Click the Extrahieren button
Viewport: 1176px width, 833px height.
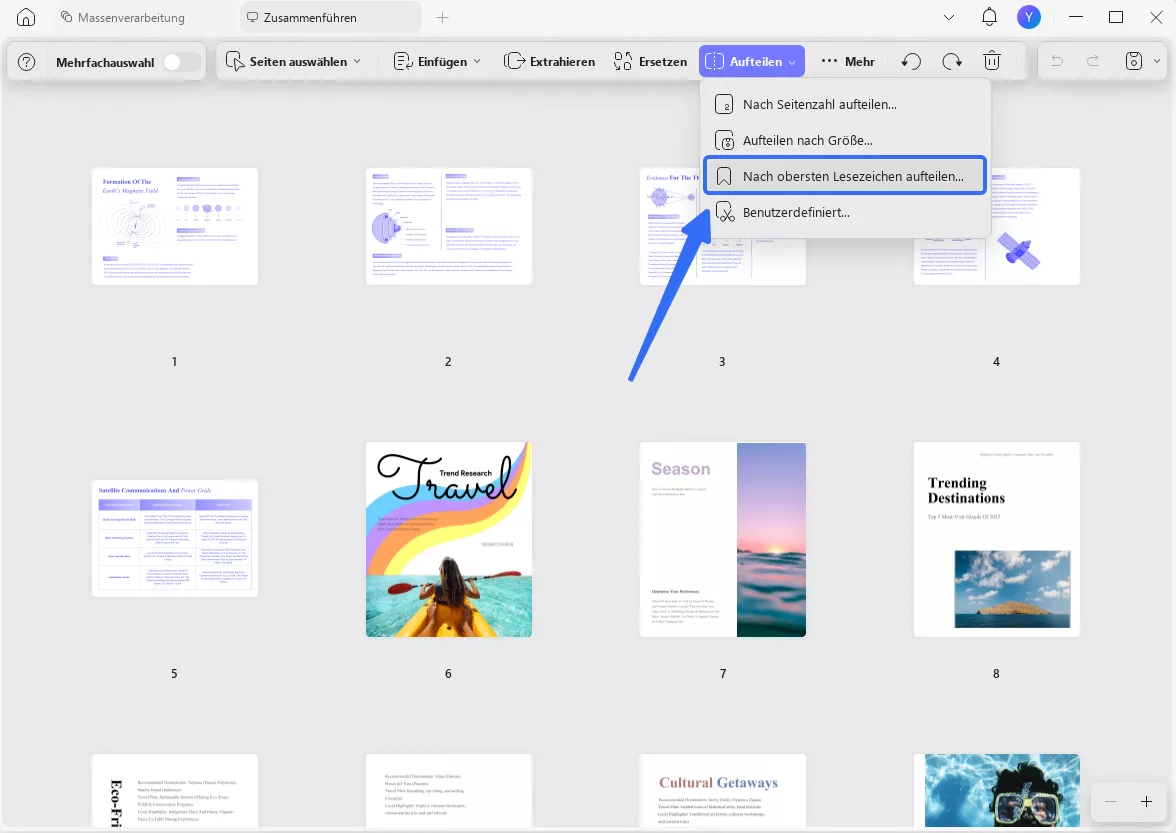(549, 61)
